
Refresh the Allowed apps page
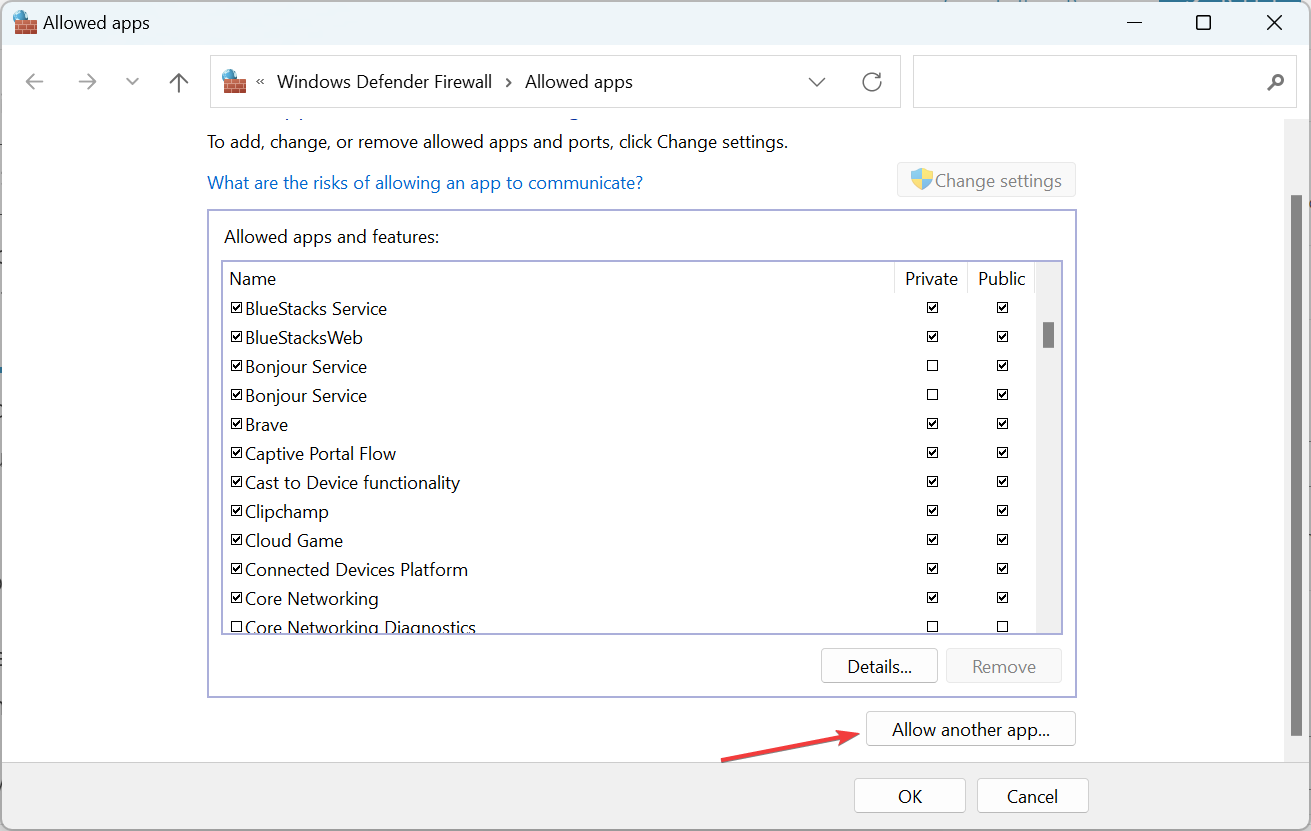tap(872, 82)
